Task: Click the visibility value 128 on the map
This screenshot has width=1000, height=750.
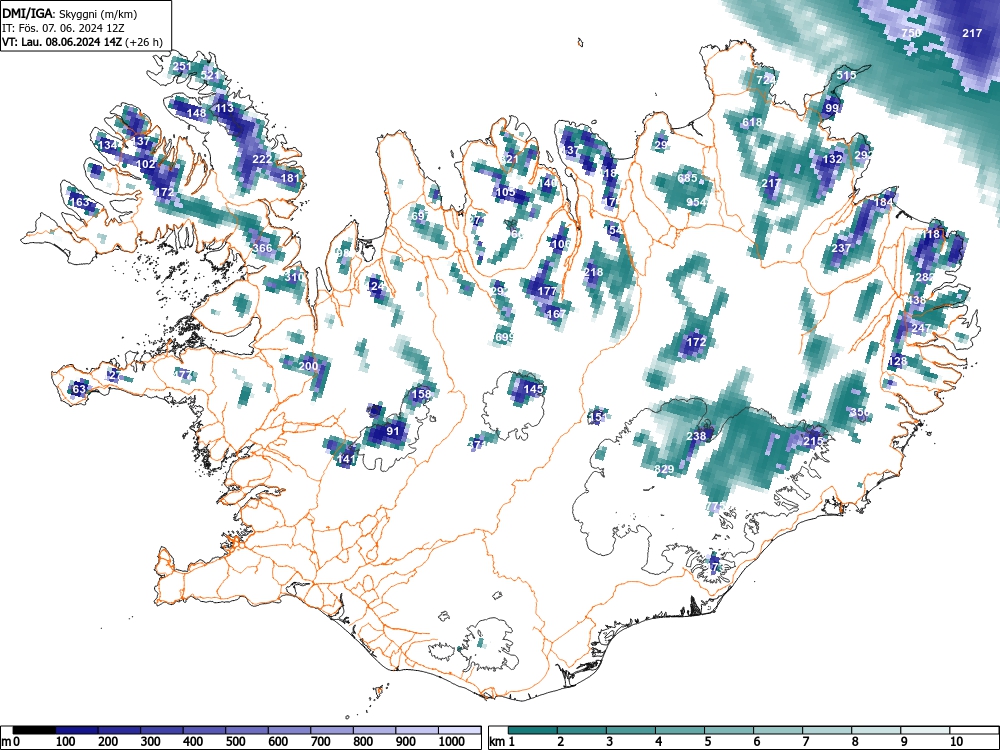Action: [x=897, y=362]
